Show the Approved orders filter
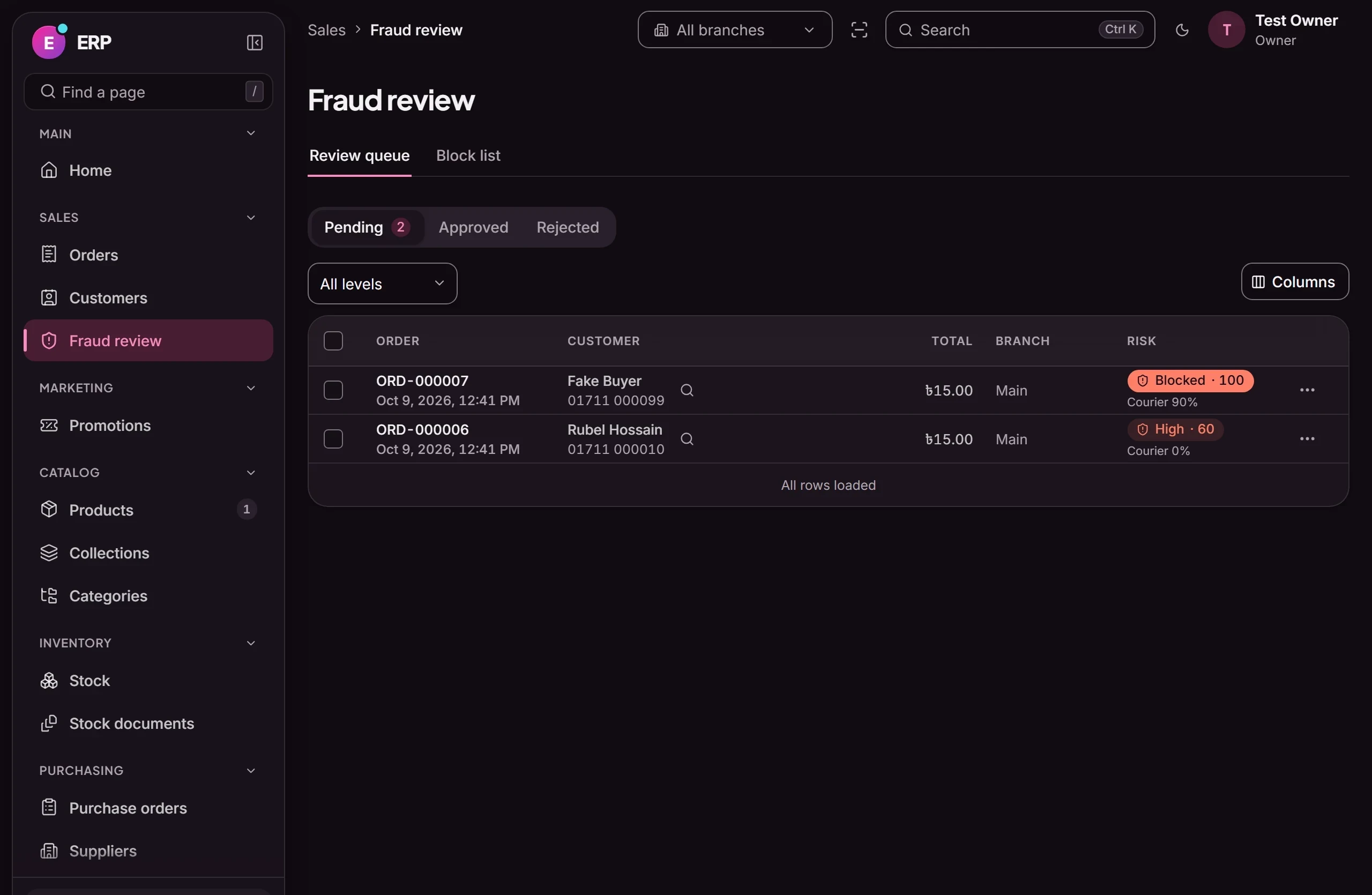 point(473,227)
